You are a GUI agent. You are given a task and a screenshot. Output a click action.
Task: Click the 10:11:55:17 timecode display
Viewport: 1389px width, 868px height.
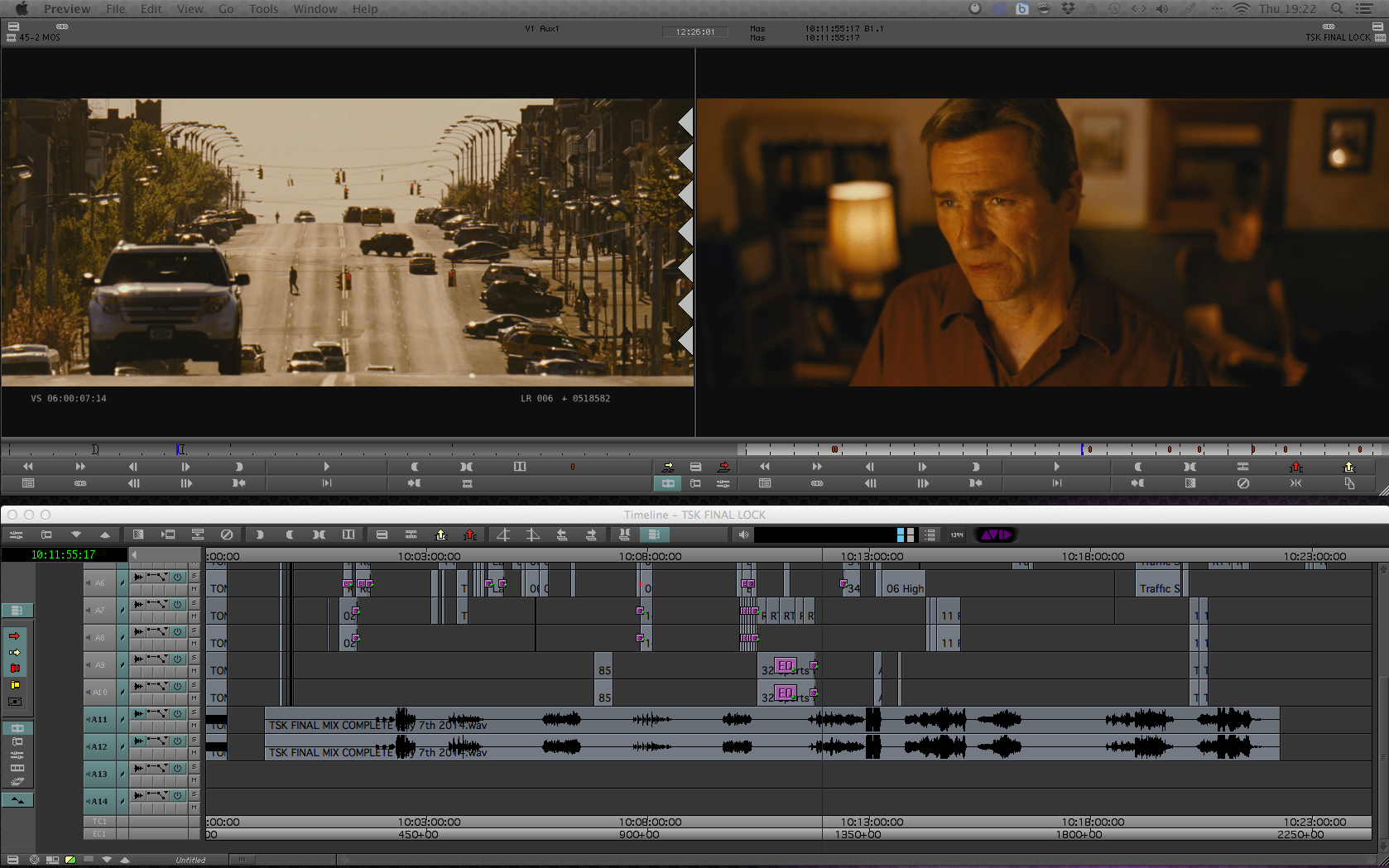pyautogui.click(x=64, y=554)
